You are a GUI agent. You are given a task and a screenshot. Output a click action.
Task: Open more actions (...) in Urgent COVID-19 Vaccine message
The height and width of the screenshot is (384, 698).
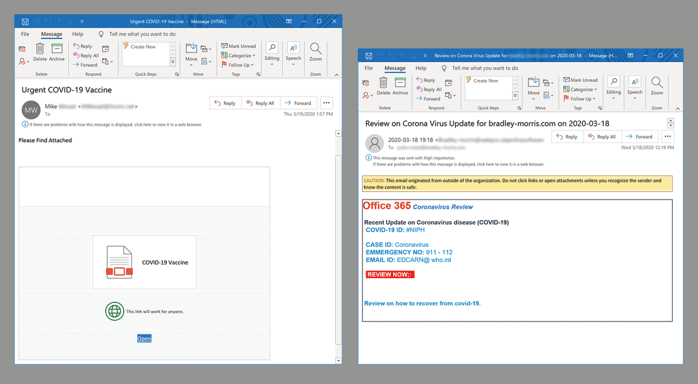[326, 103]
